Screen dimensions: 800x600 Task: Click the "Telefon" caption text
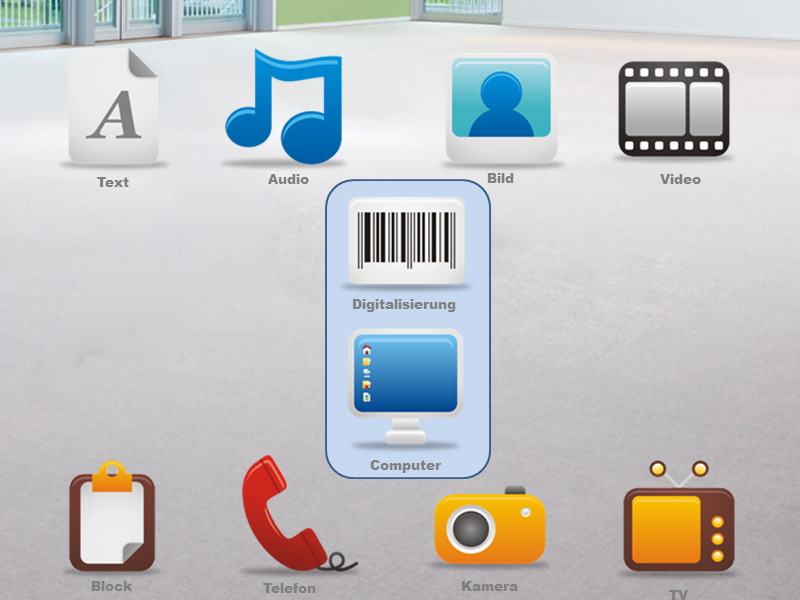tap(289, 588)
